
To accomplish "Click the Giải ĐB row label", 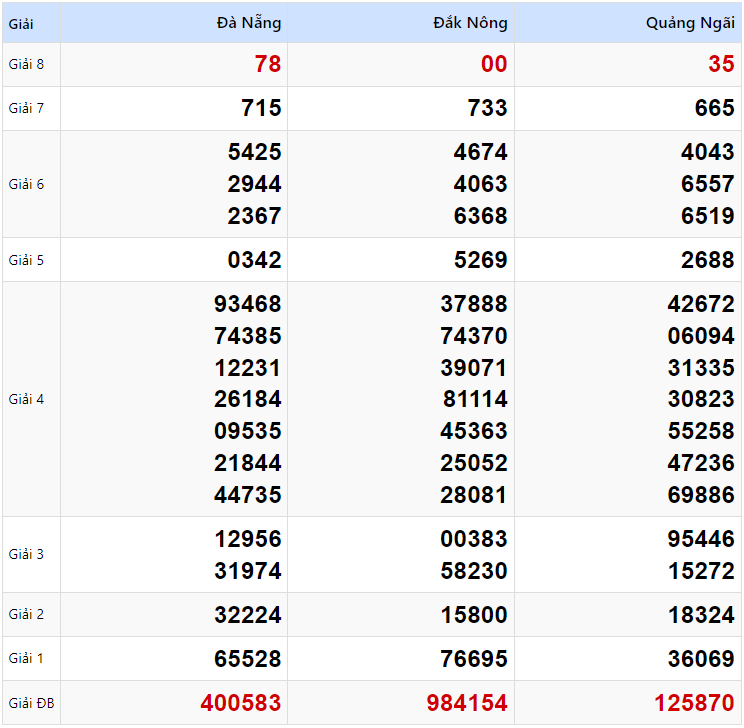I will point(31,704).
